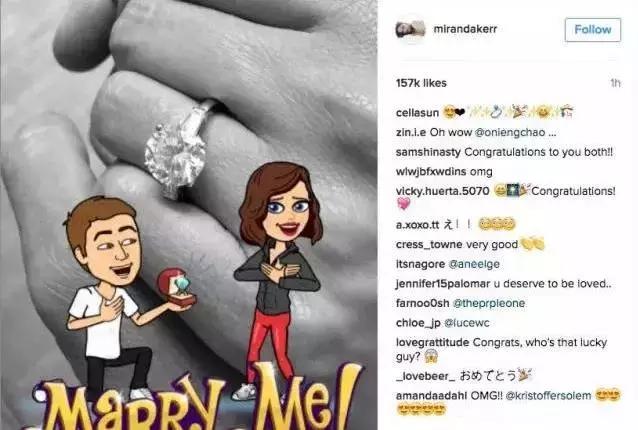
Task: Open wlwjbfxwdins commenter profile
Action: (430, 172)
